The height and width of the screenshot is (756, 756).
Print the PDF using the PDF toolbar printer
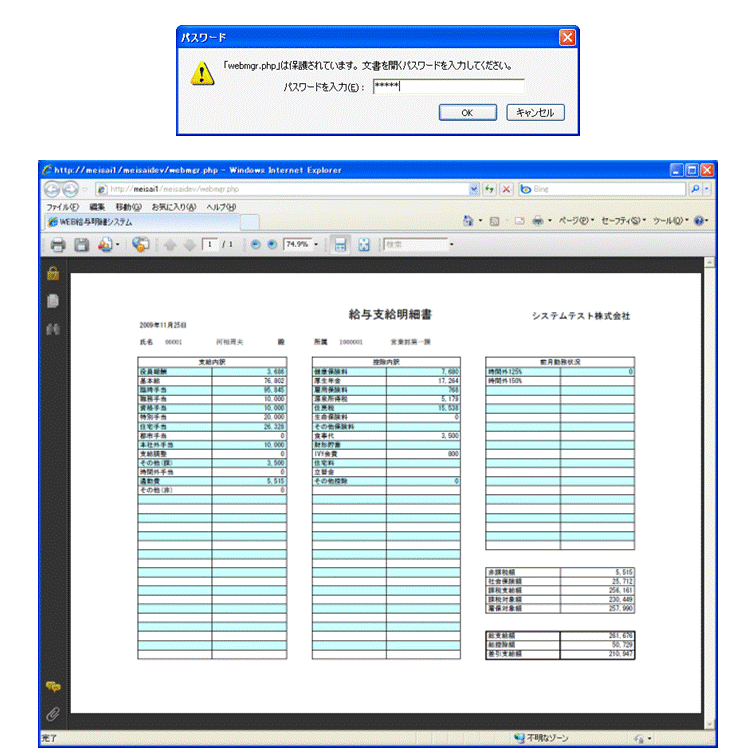tap(58, 245)
